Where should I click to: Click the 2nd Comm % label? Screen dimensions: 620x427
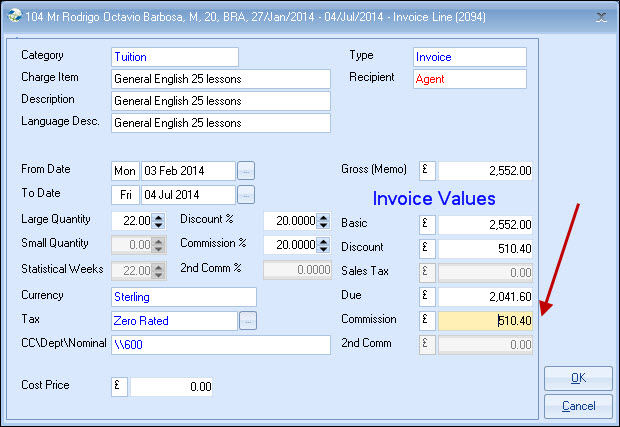click(x=211, y=268)
